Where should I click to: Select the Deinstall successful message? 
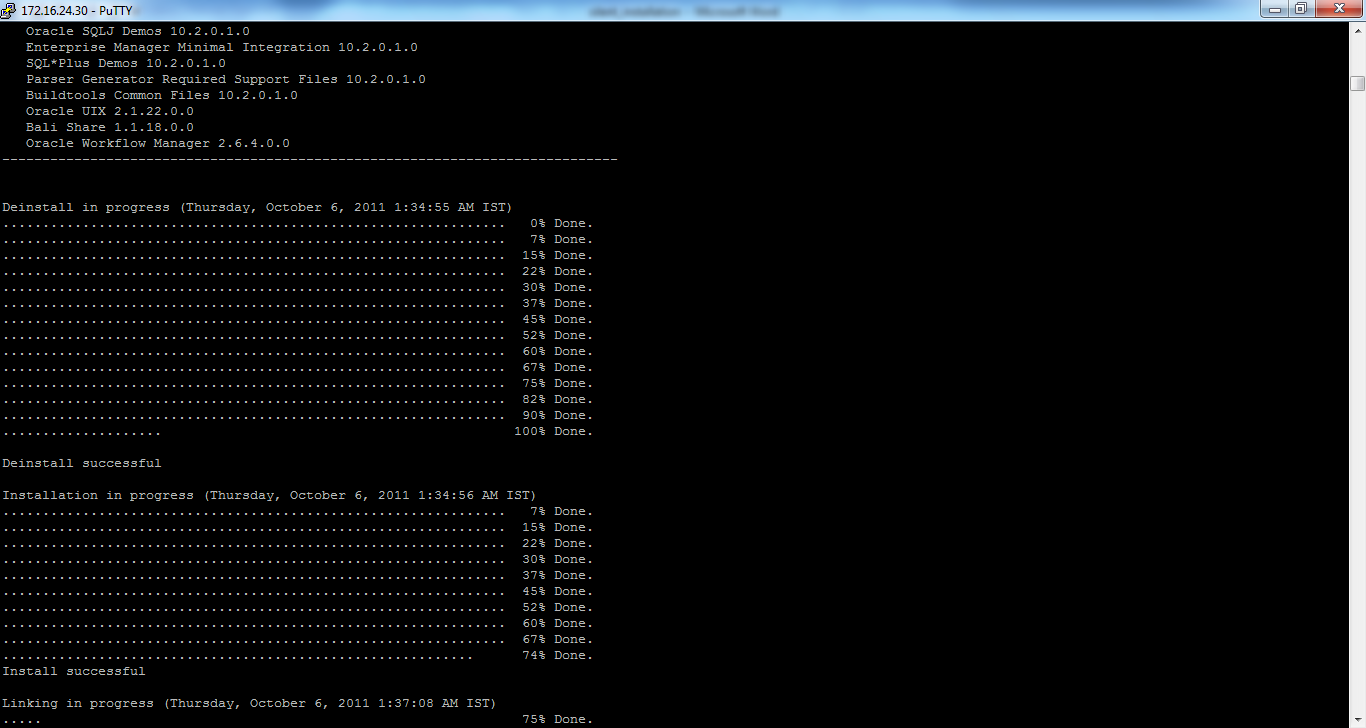pyautogui.click(x=82, y=463)
